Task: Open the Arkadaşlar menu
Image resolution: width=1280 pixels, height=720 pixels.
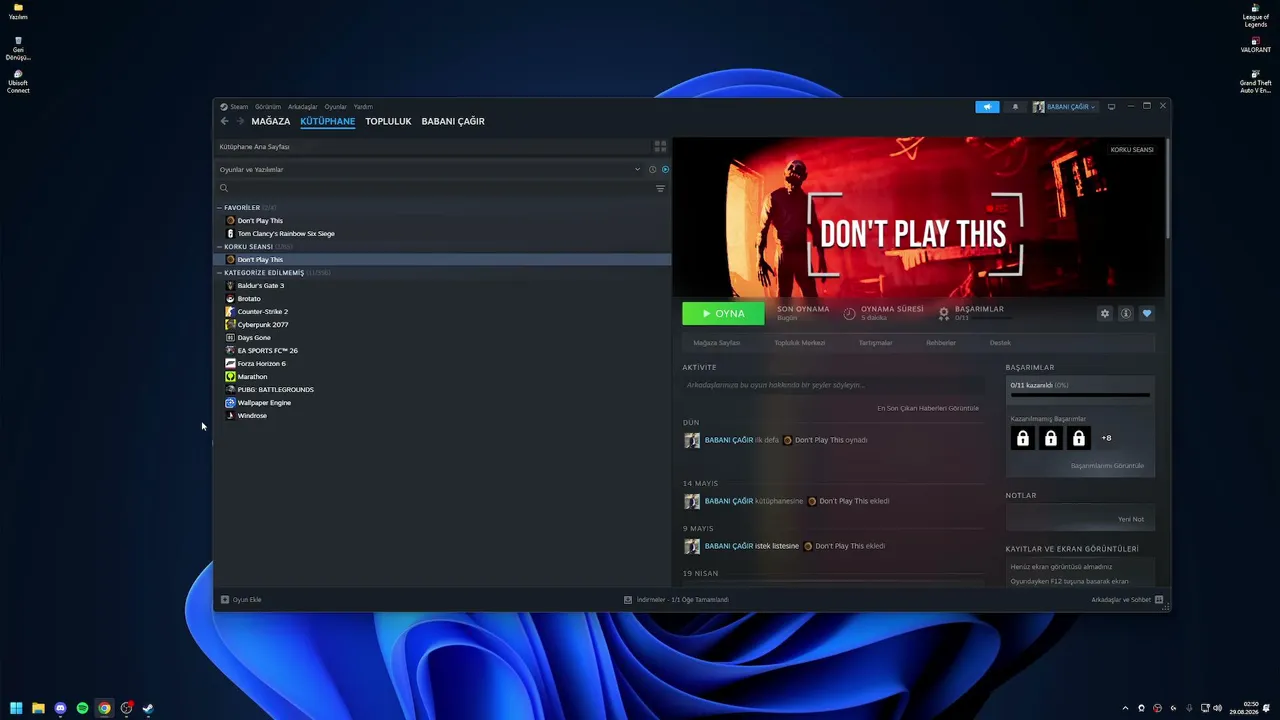Action: pyautogui.click(x=303, y=107)
